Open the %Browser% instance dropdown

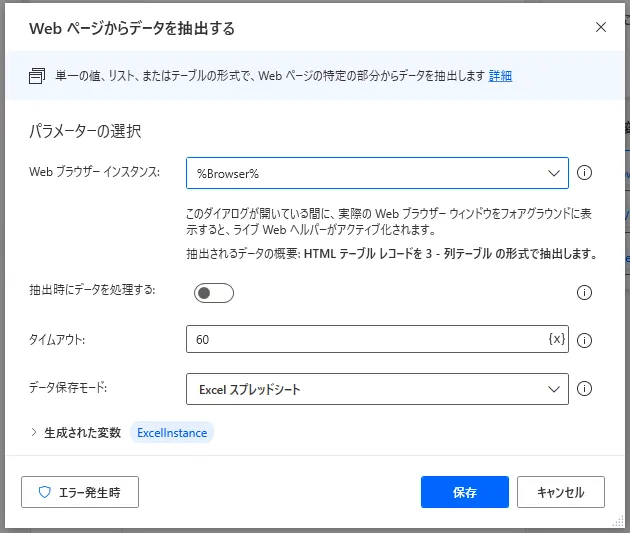click(377, 173)
